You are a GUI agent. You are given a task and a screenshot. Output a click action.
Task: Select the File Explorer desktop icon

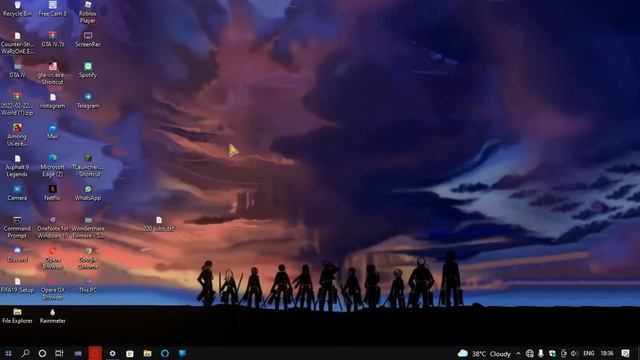tap(17, 316)
